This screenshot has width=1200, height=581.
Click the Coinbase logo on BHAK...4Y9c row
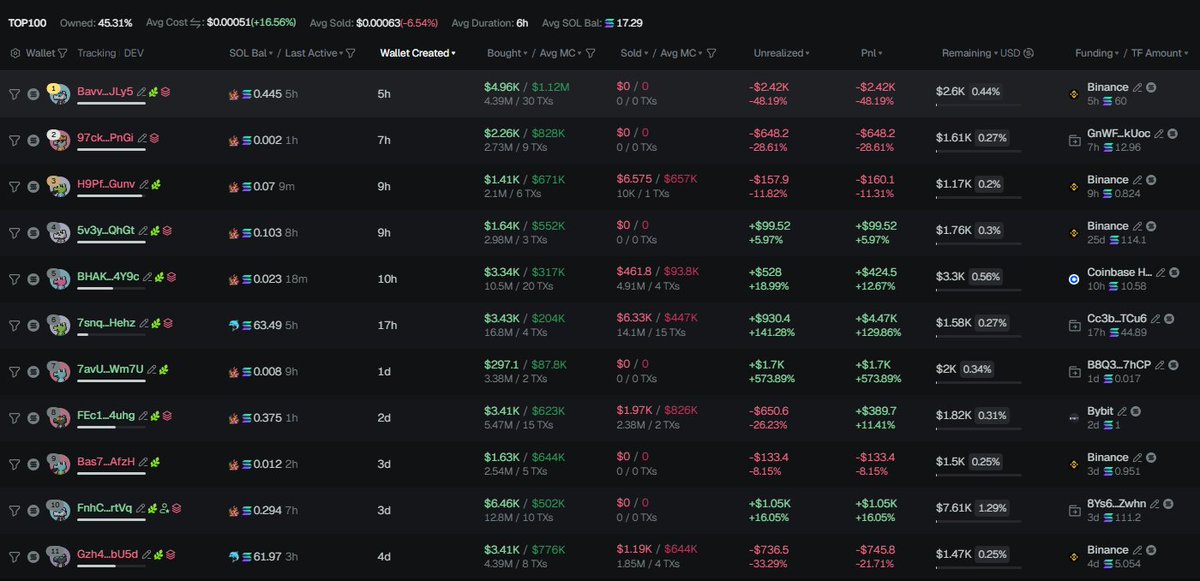coord(1074,279)
